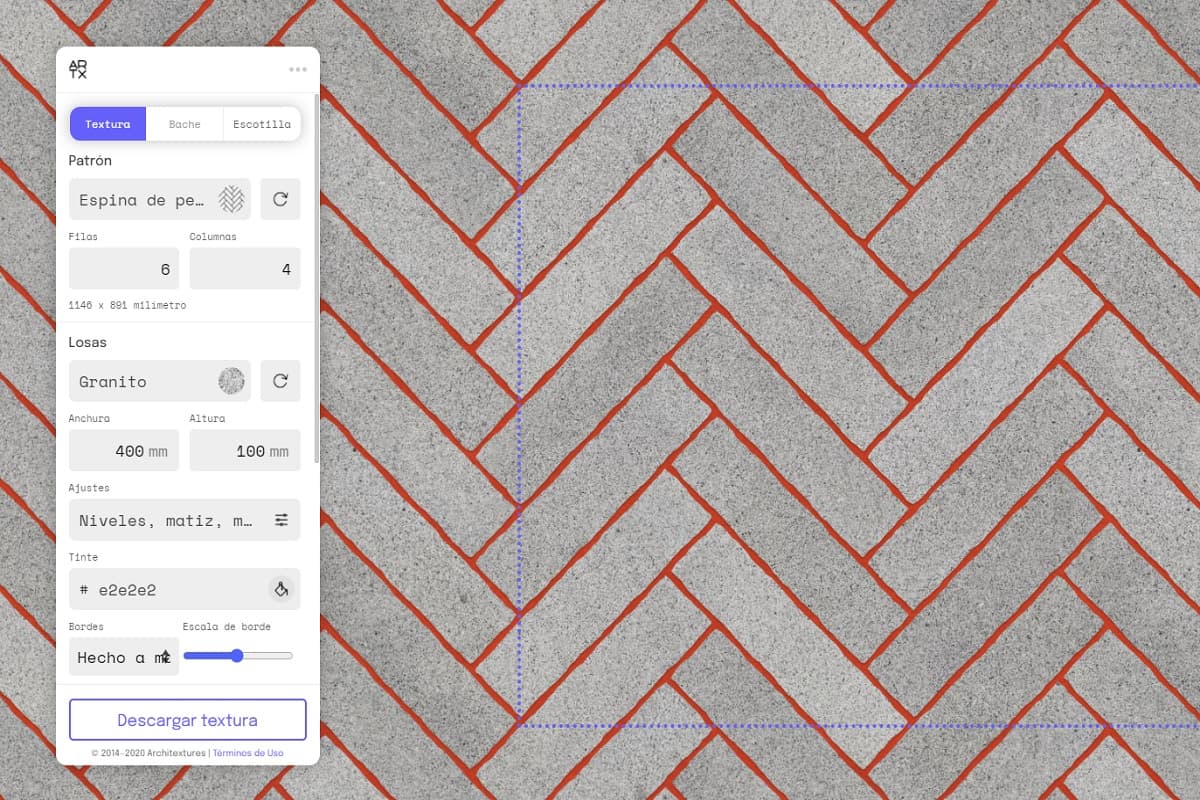The image size is (1200, 800).
Task: Edit the Columnas value field
Action: 245,269
